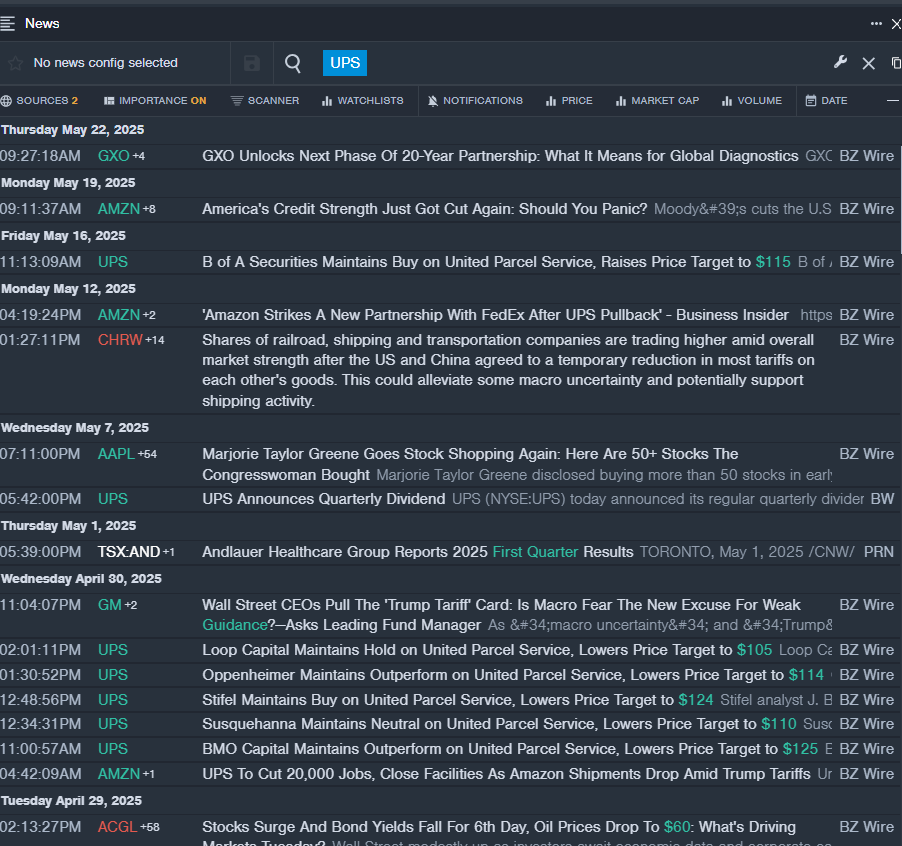Click the duplicate window icon
902x846 pixels.
point(896,63)
